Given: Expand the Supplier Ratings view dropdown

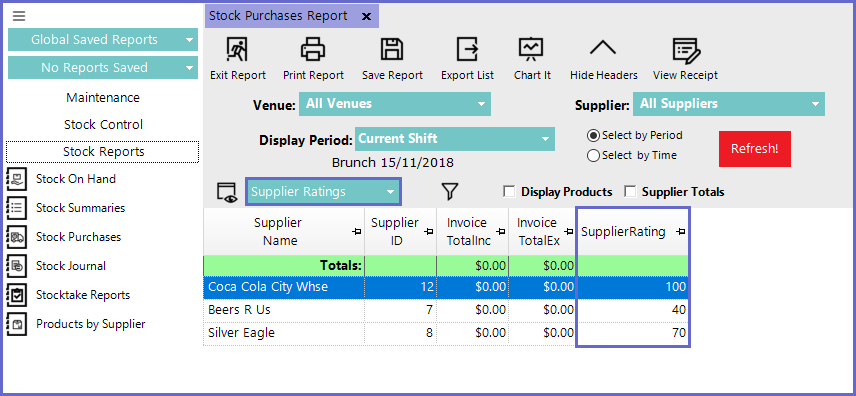Looking at the screenshot, I should tap(324, 192).
